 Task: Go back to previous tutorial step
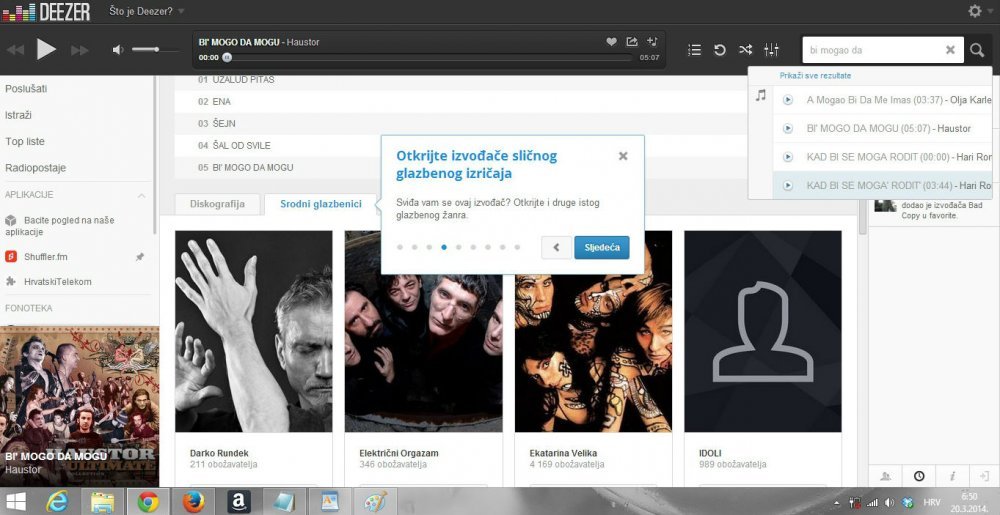(556, 247)
